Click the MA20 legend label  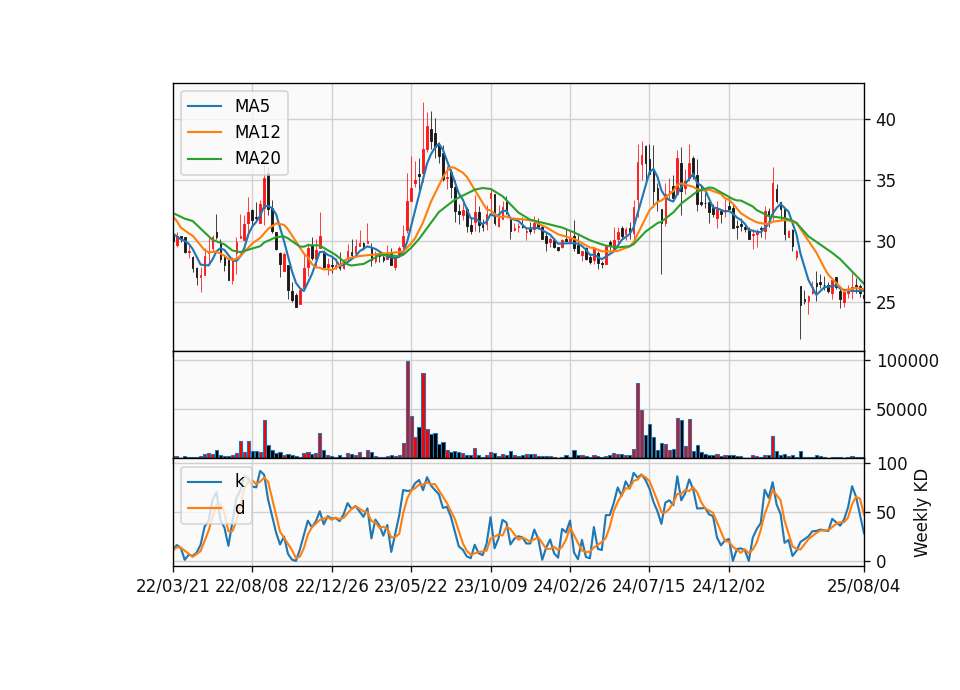pos(257,159)
